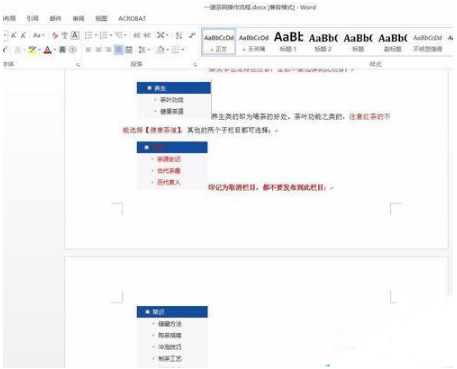This screenshot has width=457, height=369.
Task: Apply paragraph shading with the paint bucket
Action: pyautogui.click(x=161, y=50)
